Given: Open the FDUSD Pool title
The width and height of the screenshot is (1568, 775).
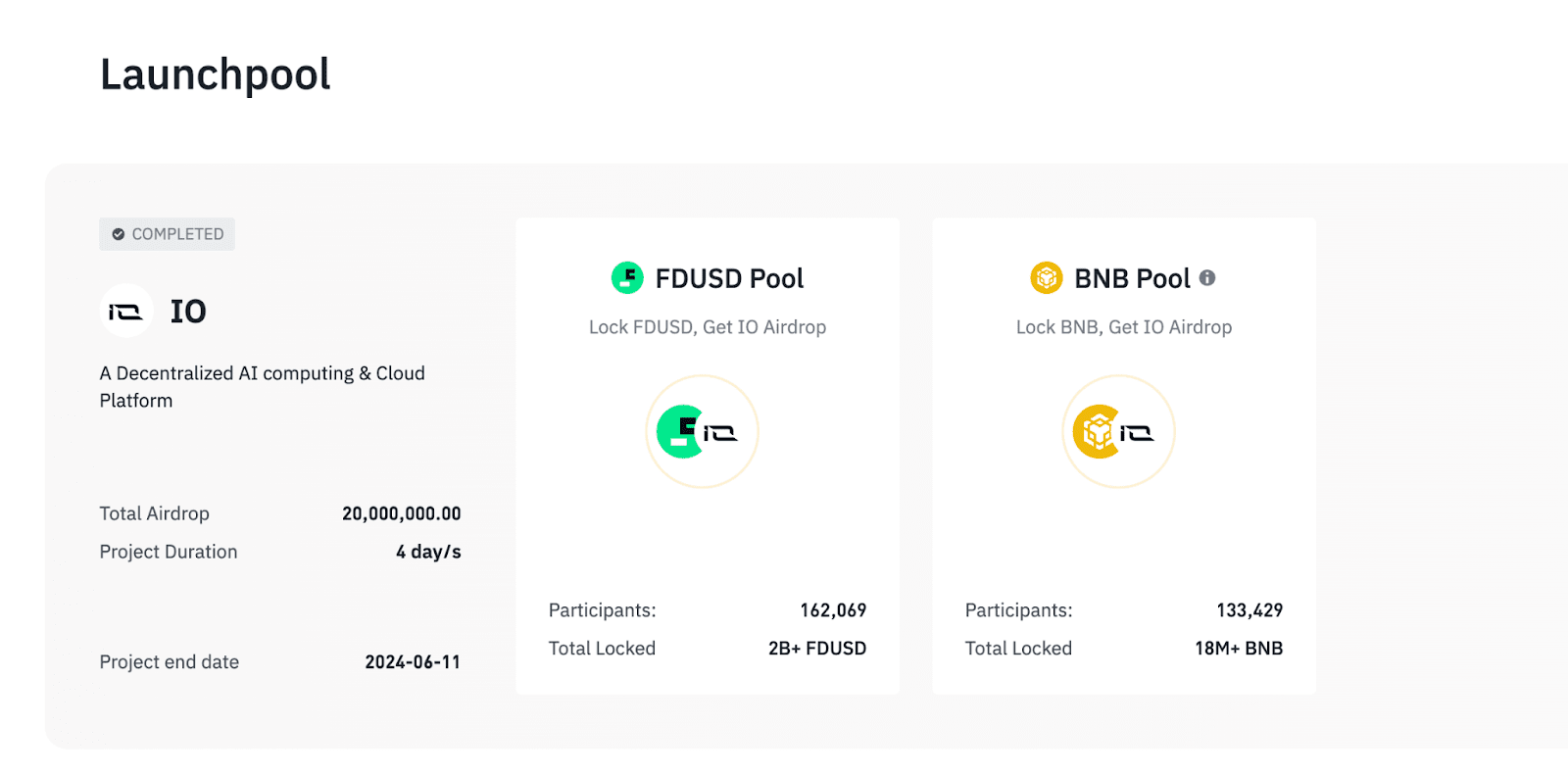Looking at the screenshot, I should coord(729,279).
